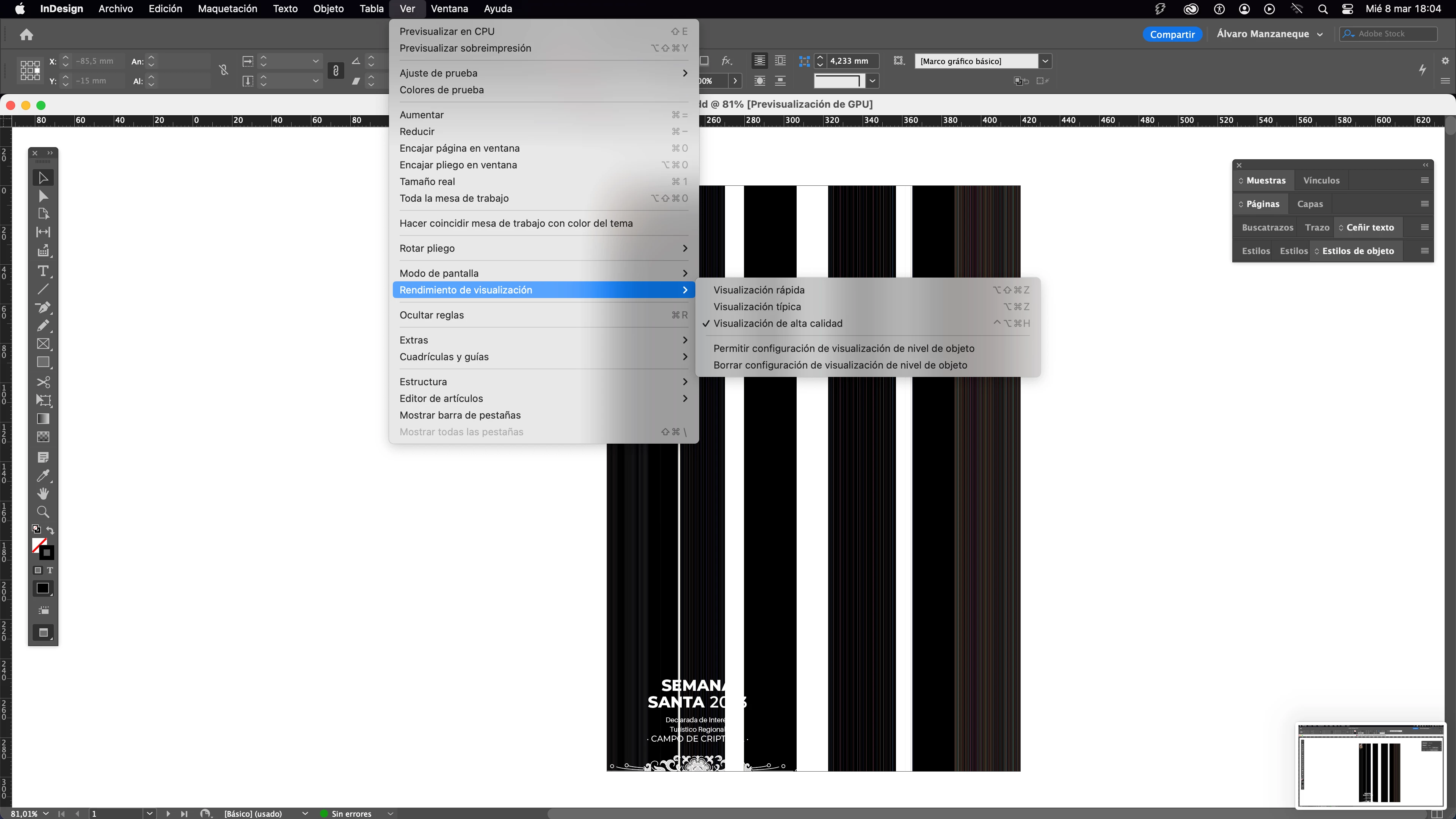
Task: Click the fill and stroke color swatch
Action: [42, 548]
